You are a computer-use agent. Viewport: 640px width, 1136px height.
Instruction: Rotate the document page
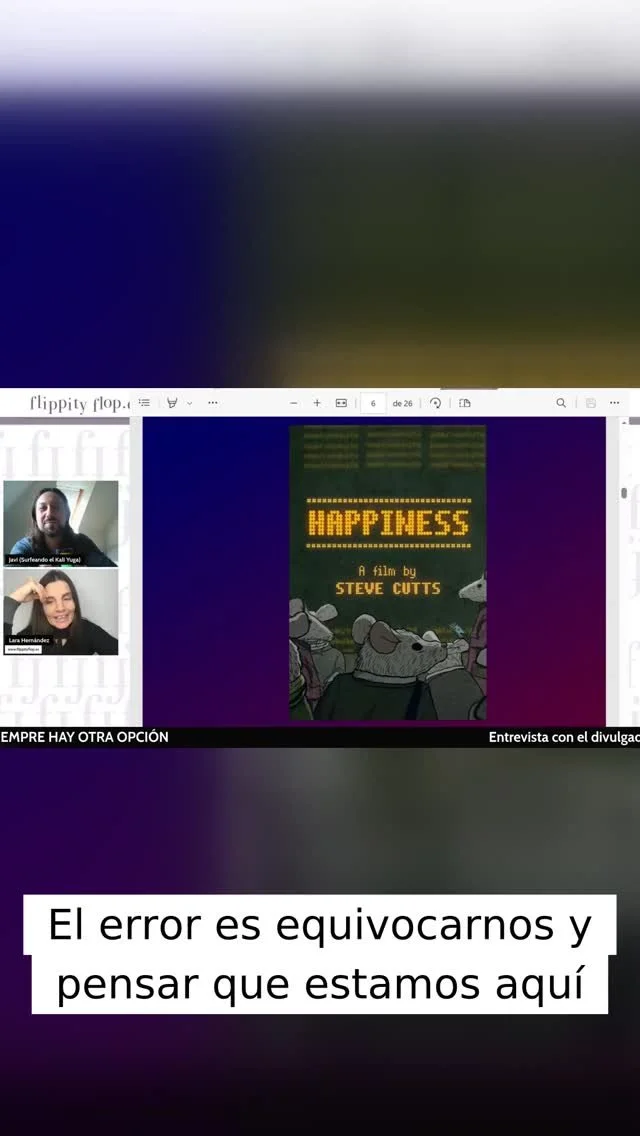point(436,403)
